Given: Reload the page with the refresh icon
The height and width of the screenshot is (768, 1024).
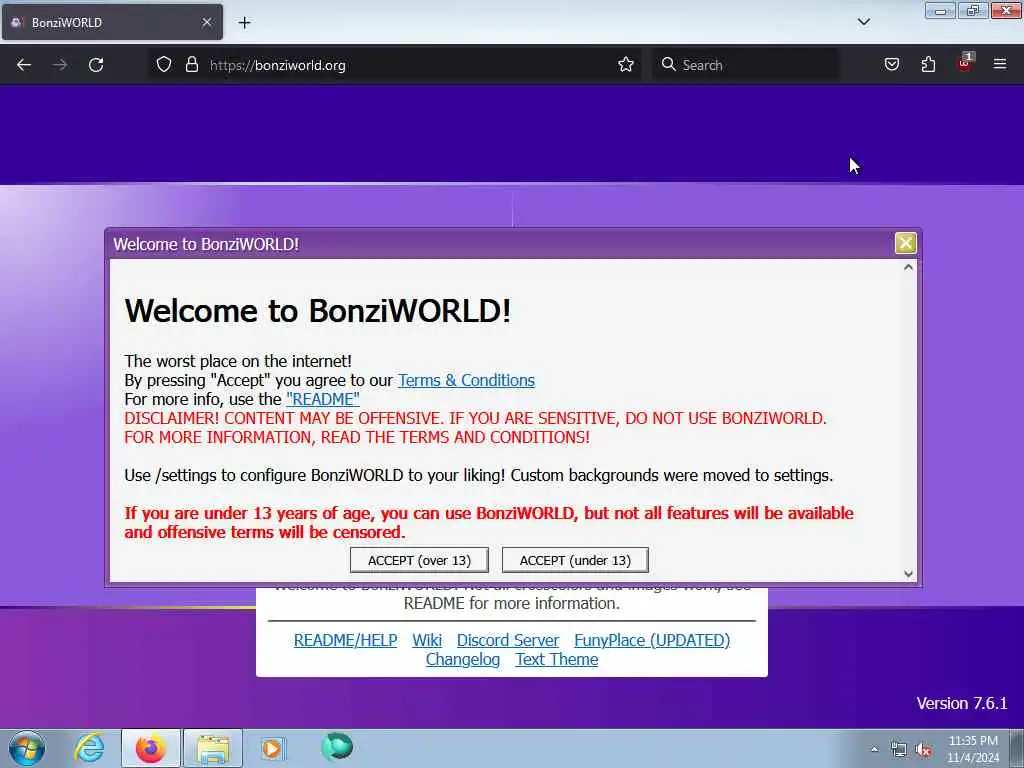Looking at the screenshot, I should [x=96, y=65].
